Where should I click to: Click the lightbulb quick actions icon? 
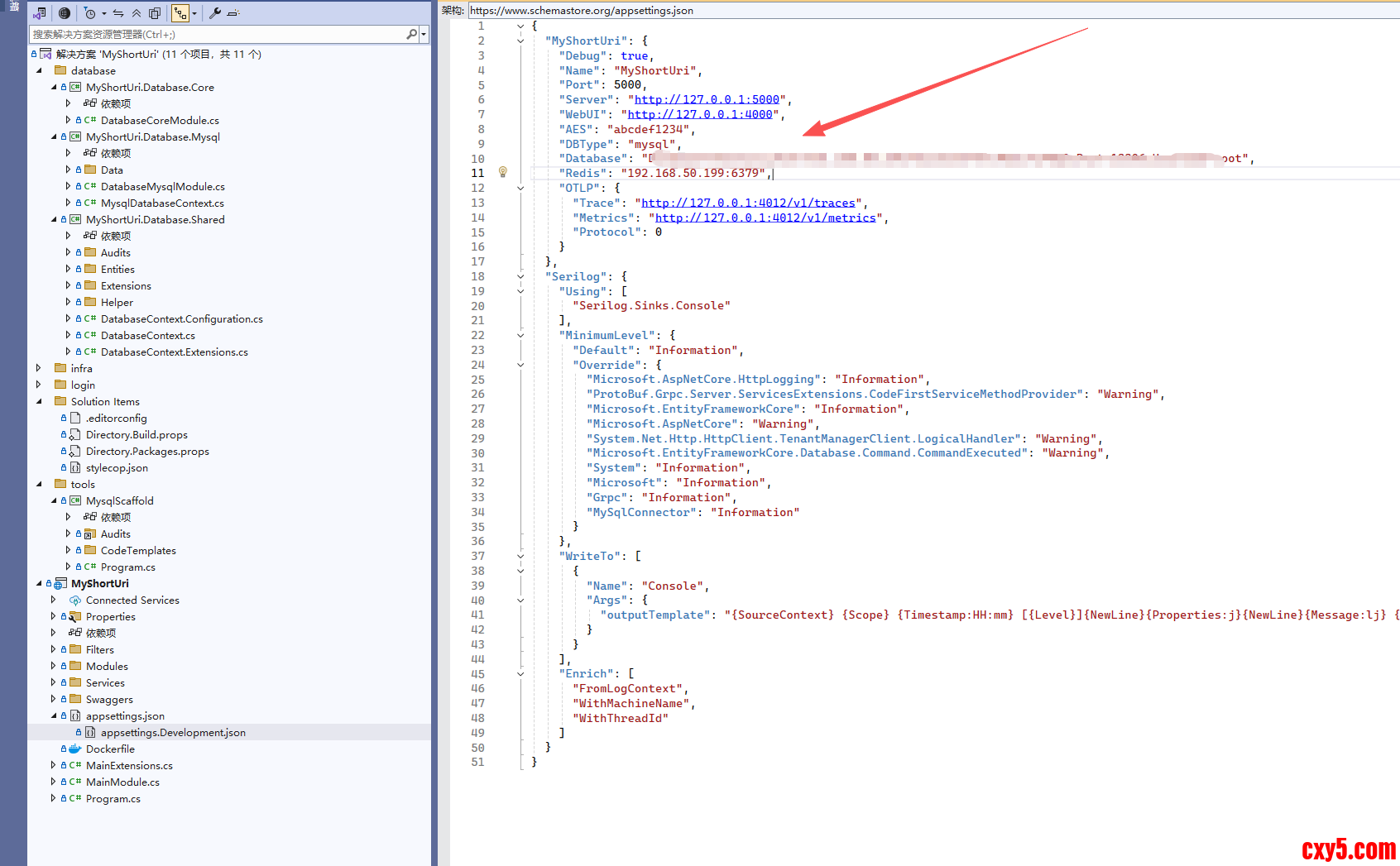click(502, 172)
